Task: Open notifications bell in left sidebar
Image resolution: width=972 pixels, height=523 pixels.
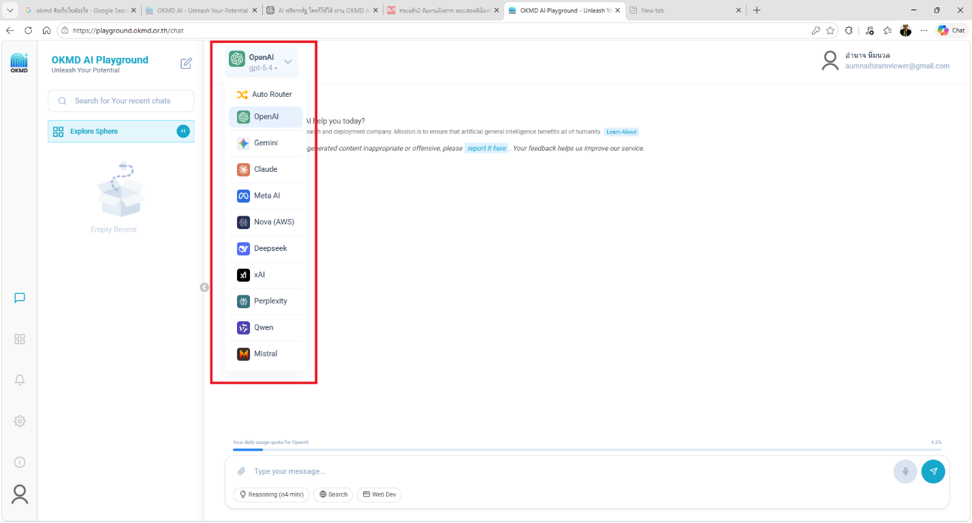Action: tap(20, 380)
